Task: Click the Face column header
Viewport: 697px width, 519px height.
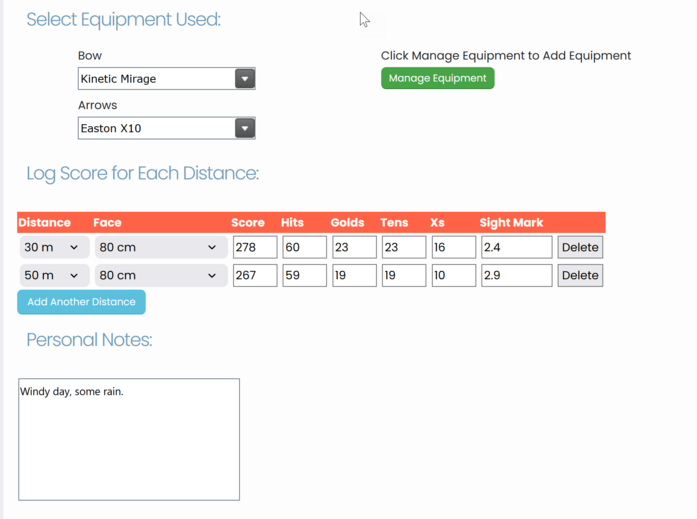Action: tap(107, 222)
